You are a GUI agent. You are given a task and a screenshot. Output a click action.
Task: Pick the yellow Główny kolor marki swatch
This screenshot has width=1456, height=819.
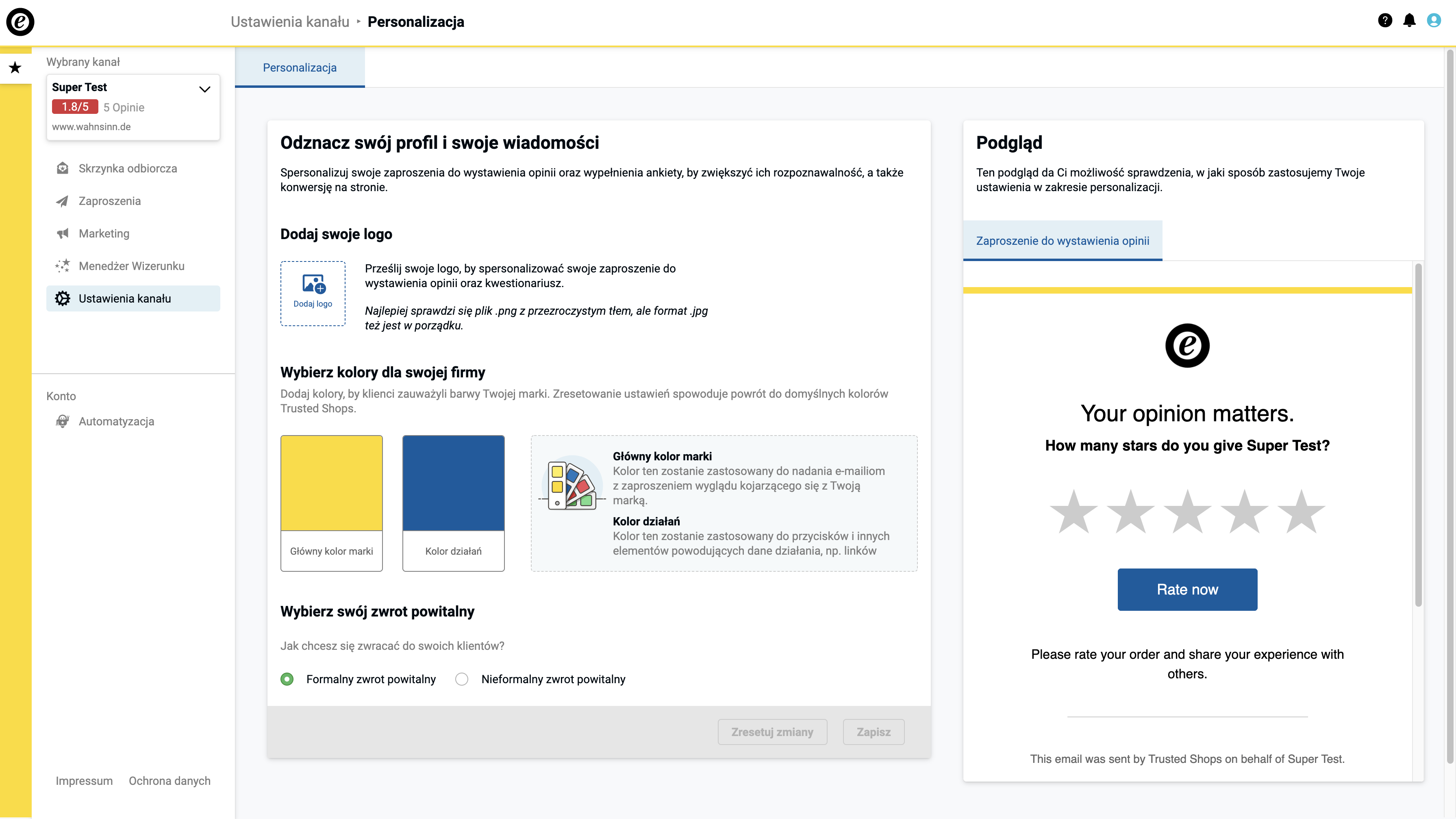(332, 483)
